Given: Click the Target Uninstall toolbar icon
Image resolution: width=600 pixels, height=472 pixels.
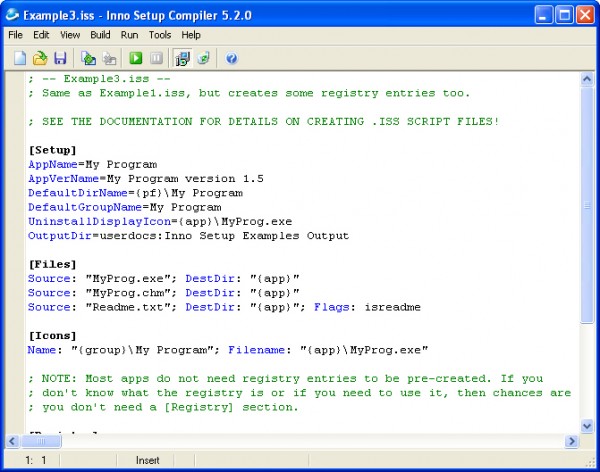Looking at the screenshot, I should point(203,59).
